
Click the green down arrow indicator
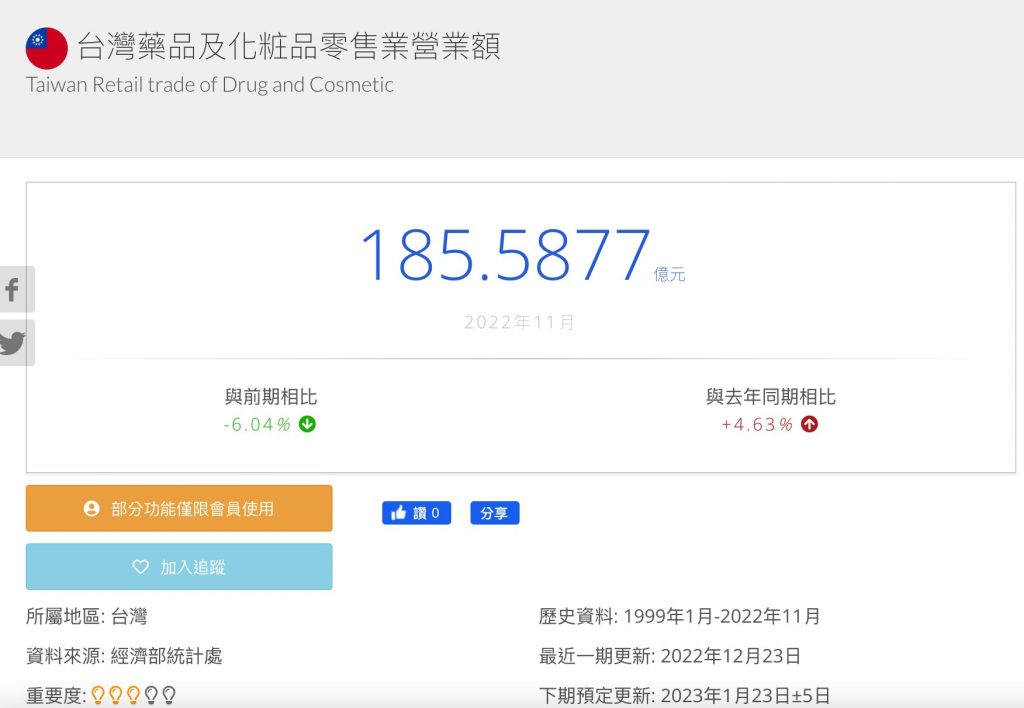[x=307, y=424]
